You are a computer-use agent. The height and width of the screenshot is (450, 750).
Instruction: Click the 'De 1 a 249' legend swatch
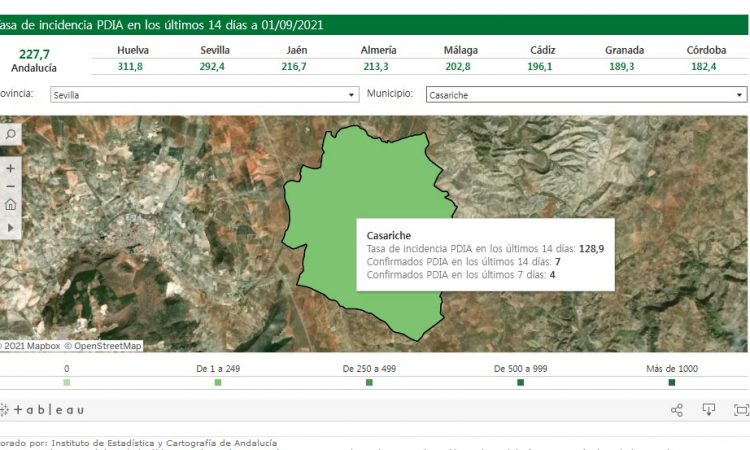[218, 382]
